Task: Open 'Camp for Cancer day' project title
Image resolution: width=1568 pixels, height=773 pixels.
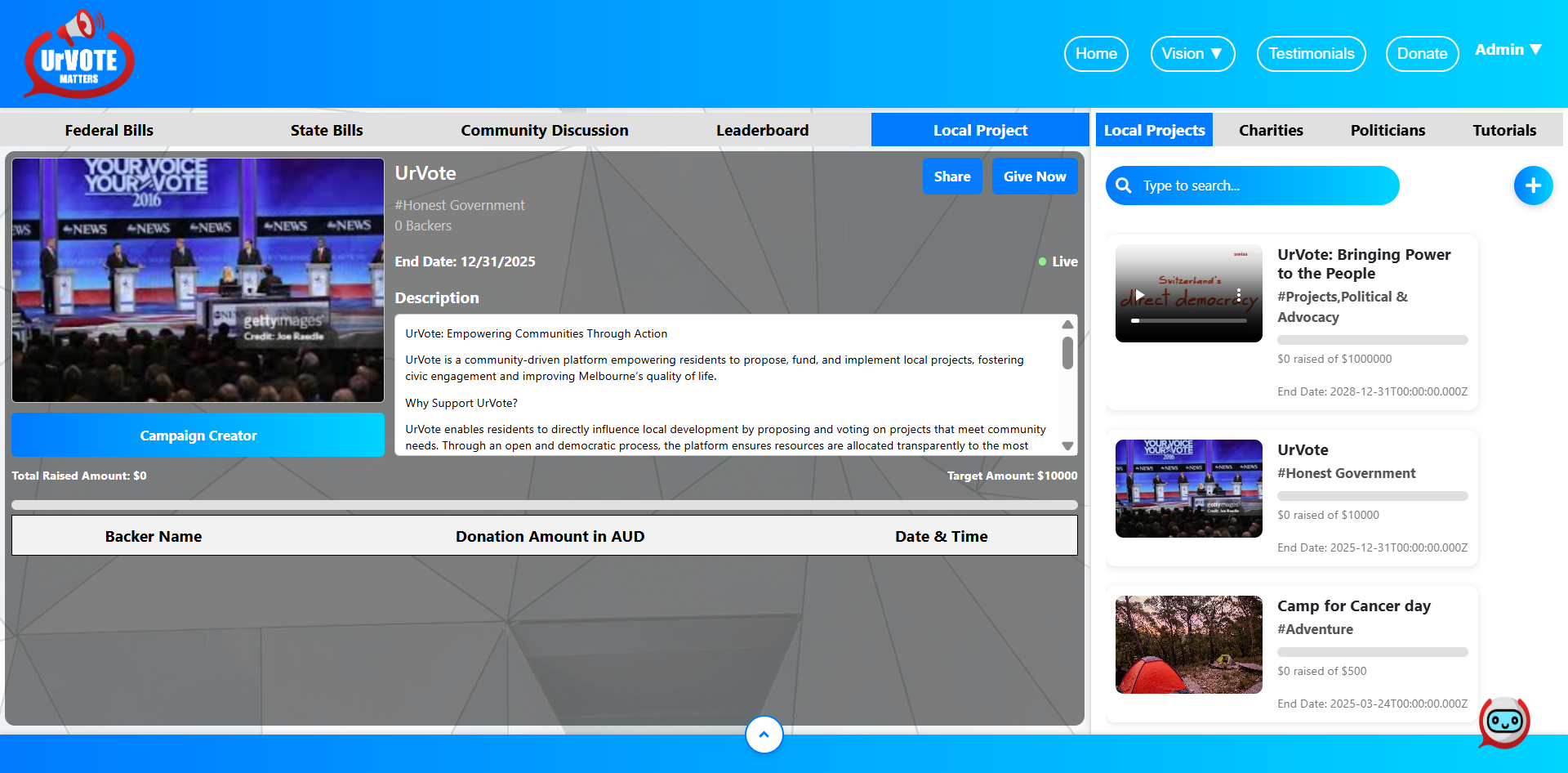Action: pos(1354,605)
